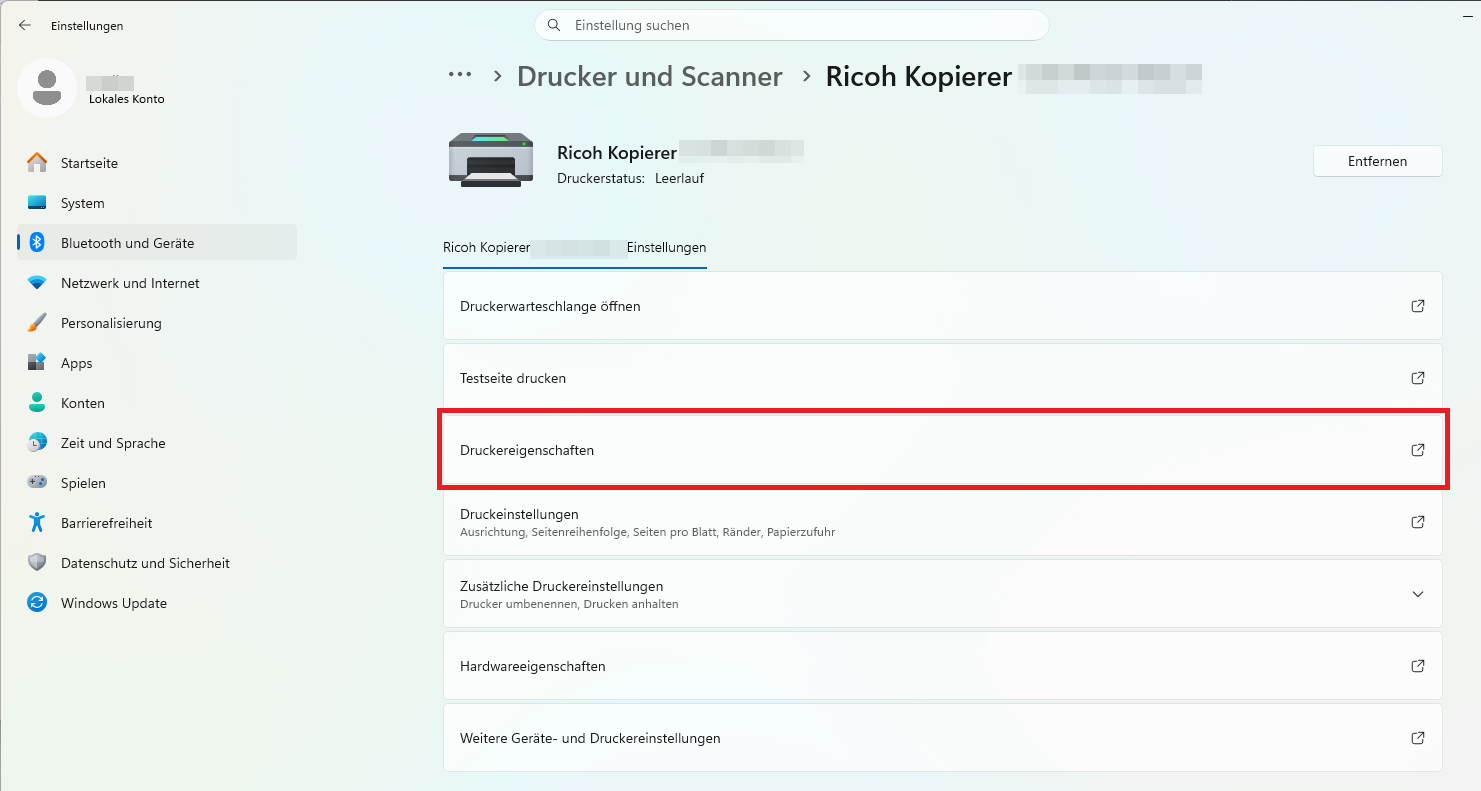Click the Datenschutz und Sicherheit shield icon

coord(37,563)
